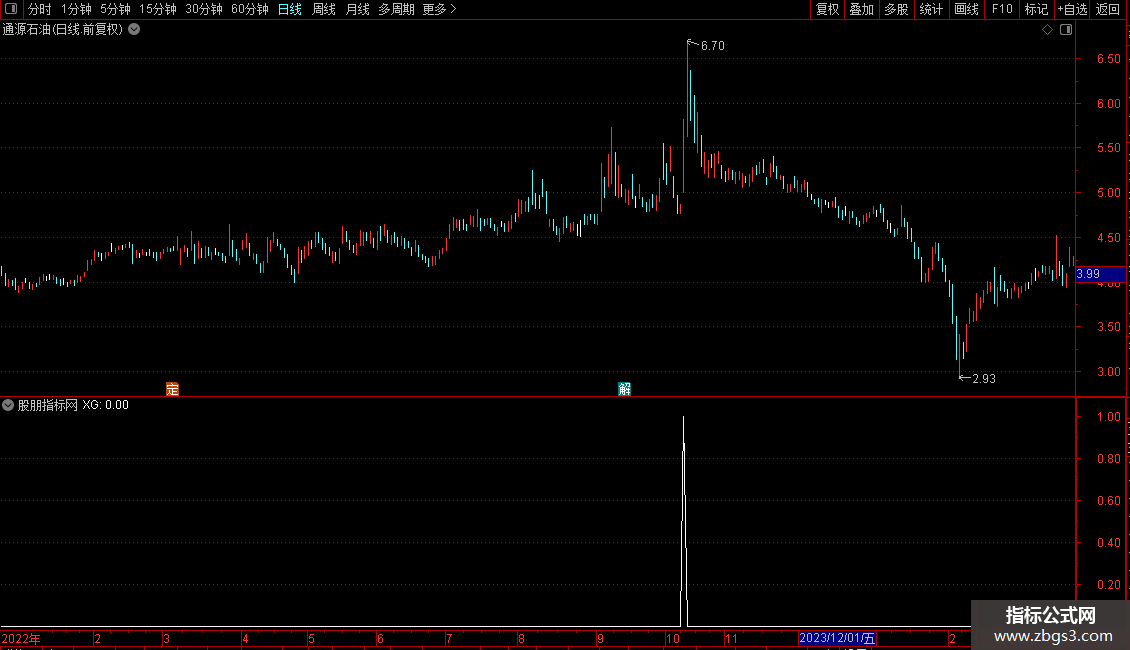Viewport: 1130px width, 650px height.
Task: Switch to 月线 monthly chart
Action: coord(357,9)
